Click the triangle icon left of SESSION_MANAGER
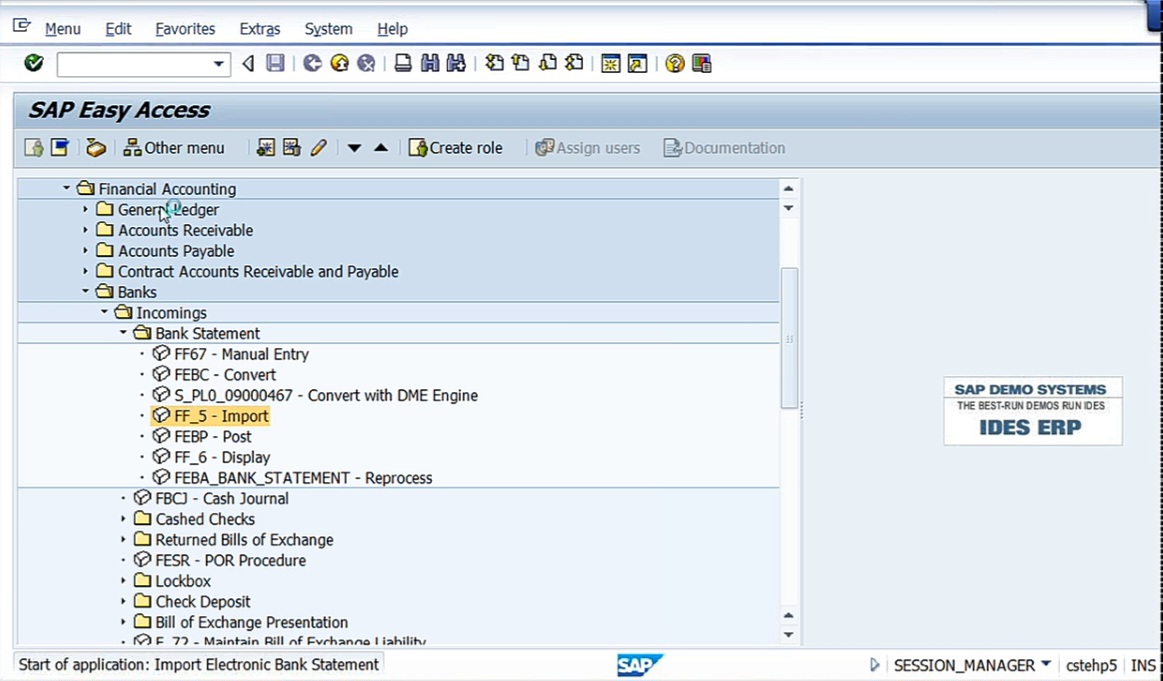This screenshot has height=681, width=1163. coord(874,665)
